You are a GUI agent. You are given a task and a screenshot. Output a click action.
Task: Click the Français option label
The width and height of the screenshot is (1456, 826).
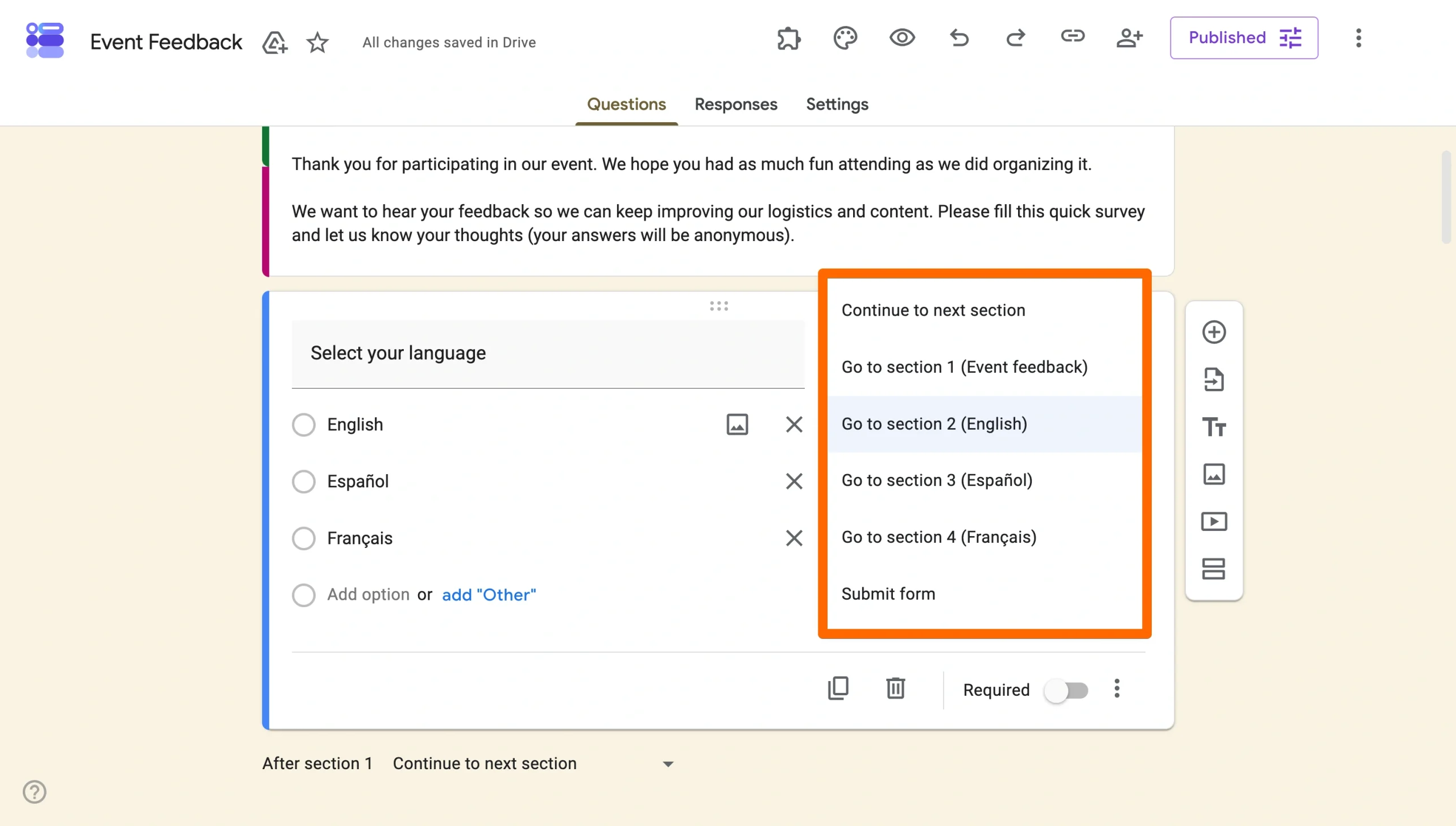359,538
